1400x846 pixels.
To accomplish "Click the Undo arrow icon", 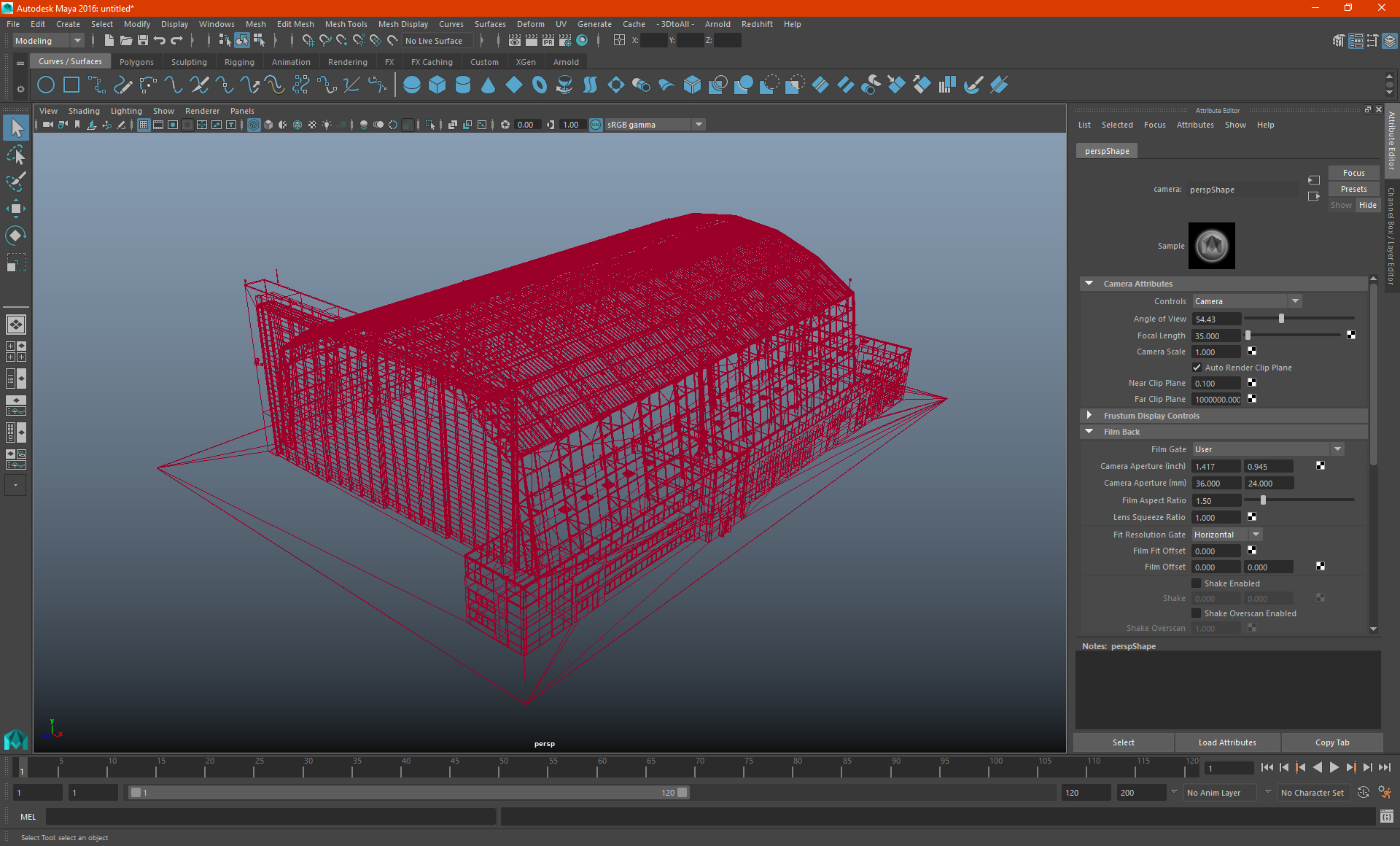I will click(x=160, y=41).
